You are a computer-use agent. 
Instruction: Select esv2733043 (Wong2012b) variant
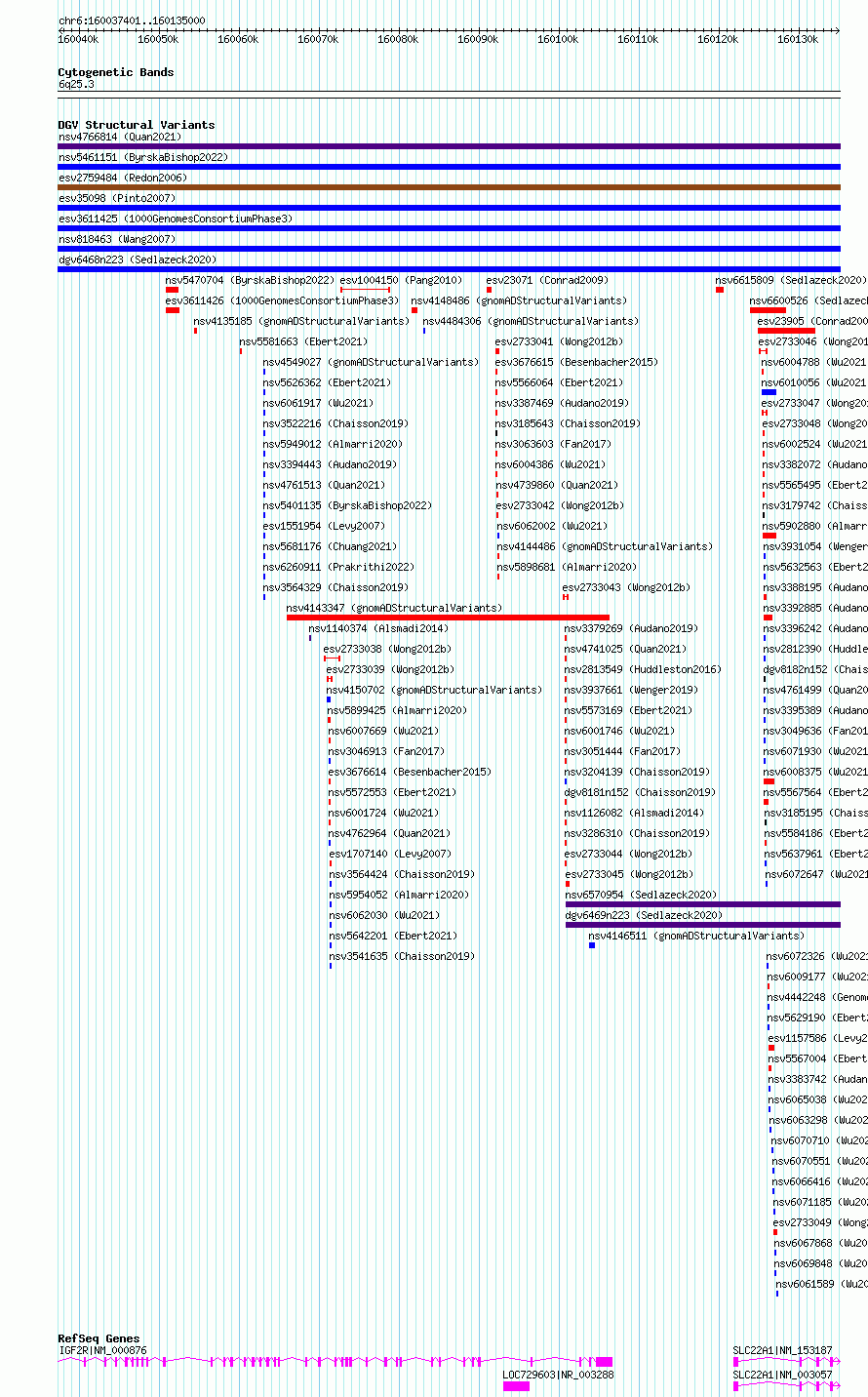pos(626,587)
